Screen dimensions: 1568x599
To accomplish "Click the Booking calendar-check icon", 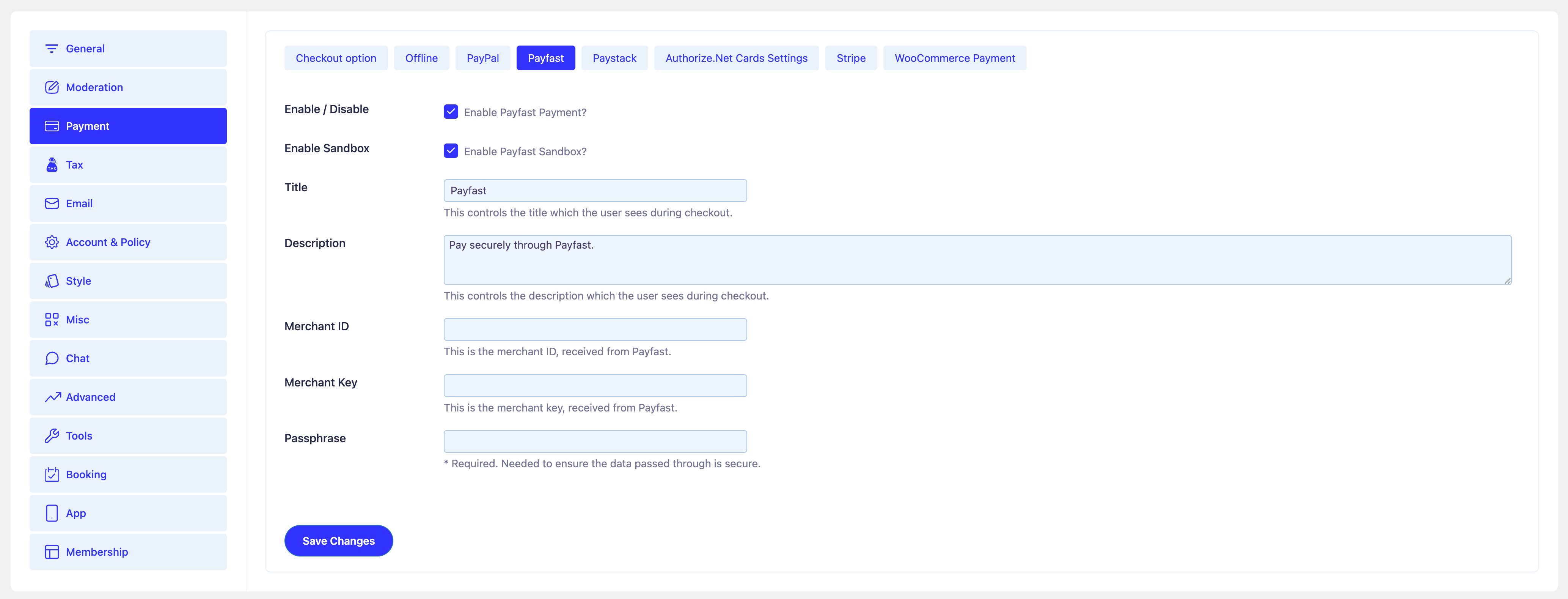I will pyautogui.click(x=52, y=474).
